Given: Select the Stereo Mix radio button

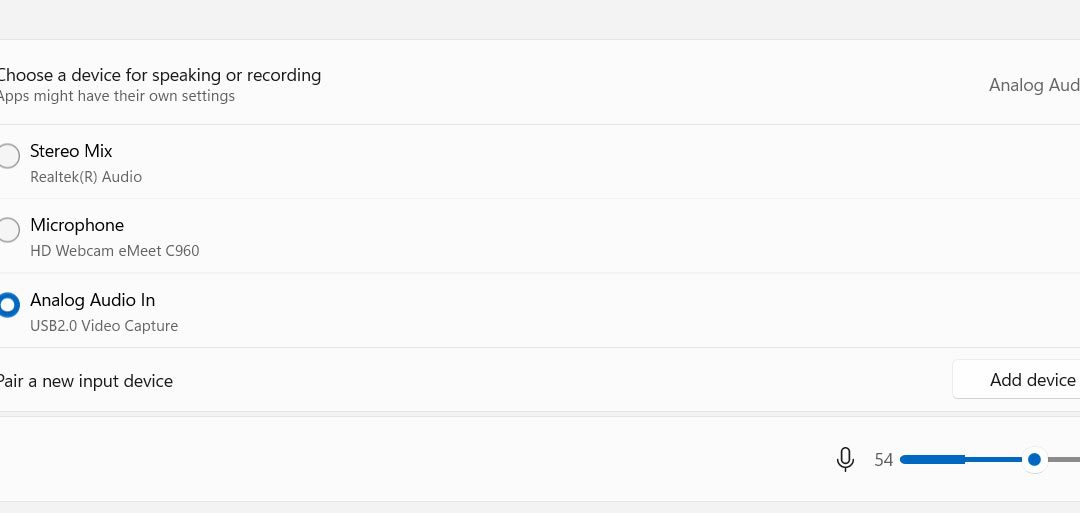Looking at the screenshot, I should [8, 156].
